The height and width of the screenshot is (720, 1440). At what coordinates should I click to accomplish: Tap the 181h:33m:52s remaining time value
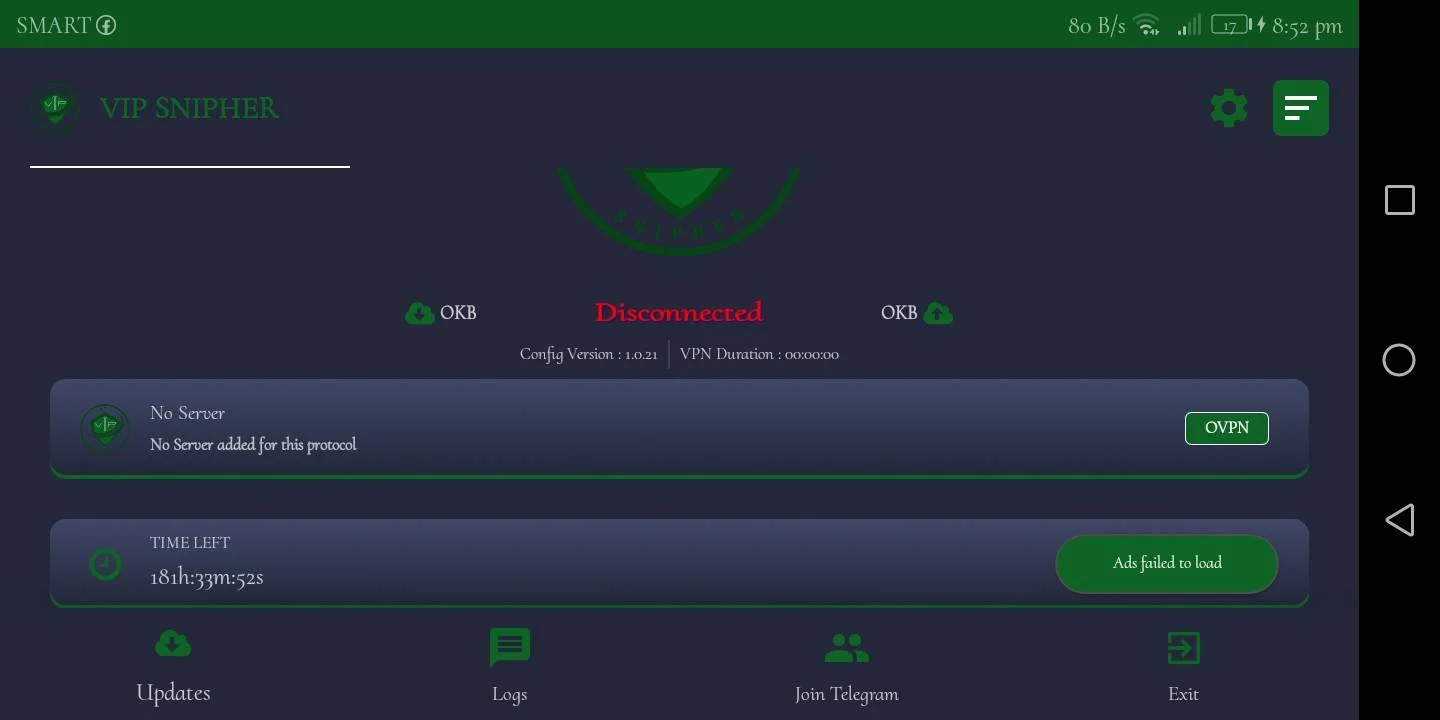click(207, 577)
